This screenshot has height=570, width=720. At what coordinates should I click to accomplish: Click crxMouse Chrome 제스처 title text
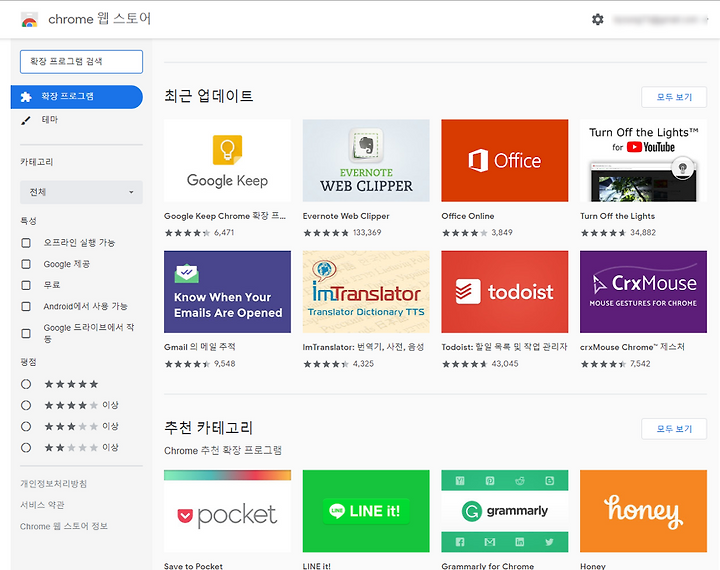pyautogui.click(x=632, y=347)
